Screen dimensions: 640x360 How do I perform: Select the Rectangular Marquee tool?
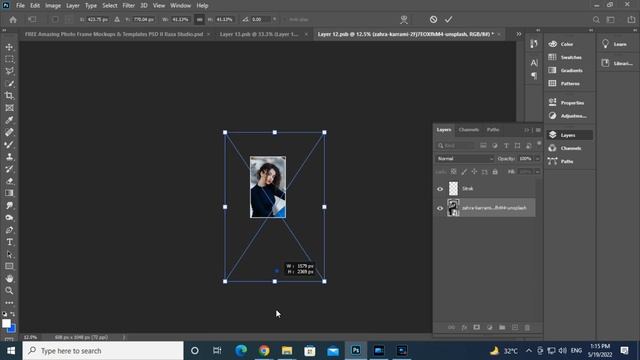pos(9,59)
